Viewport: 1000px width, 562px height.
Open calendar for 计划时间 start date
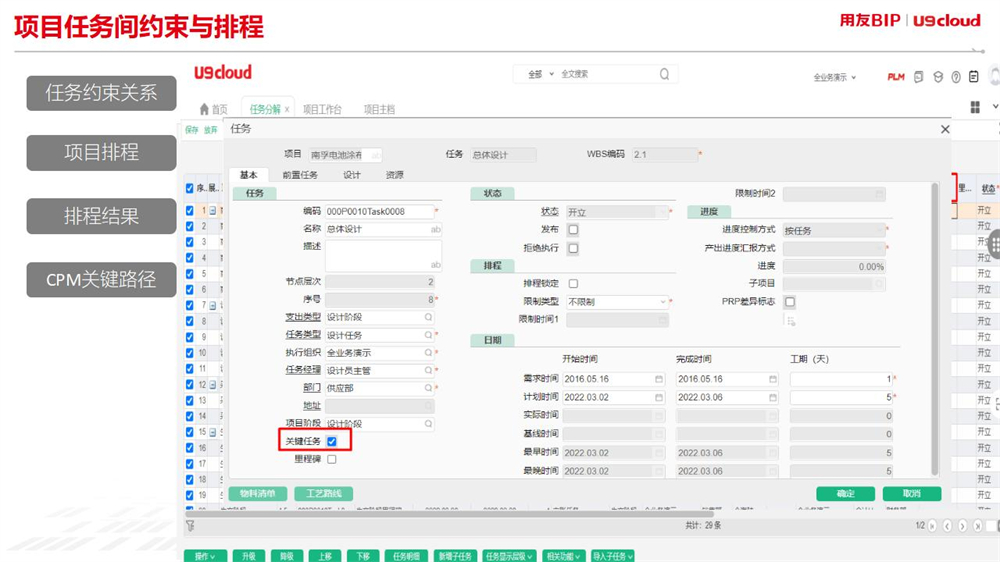pyautogui.click(x=659, y=397)
